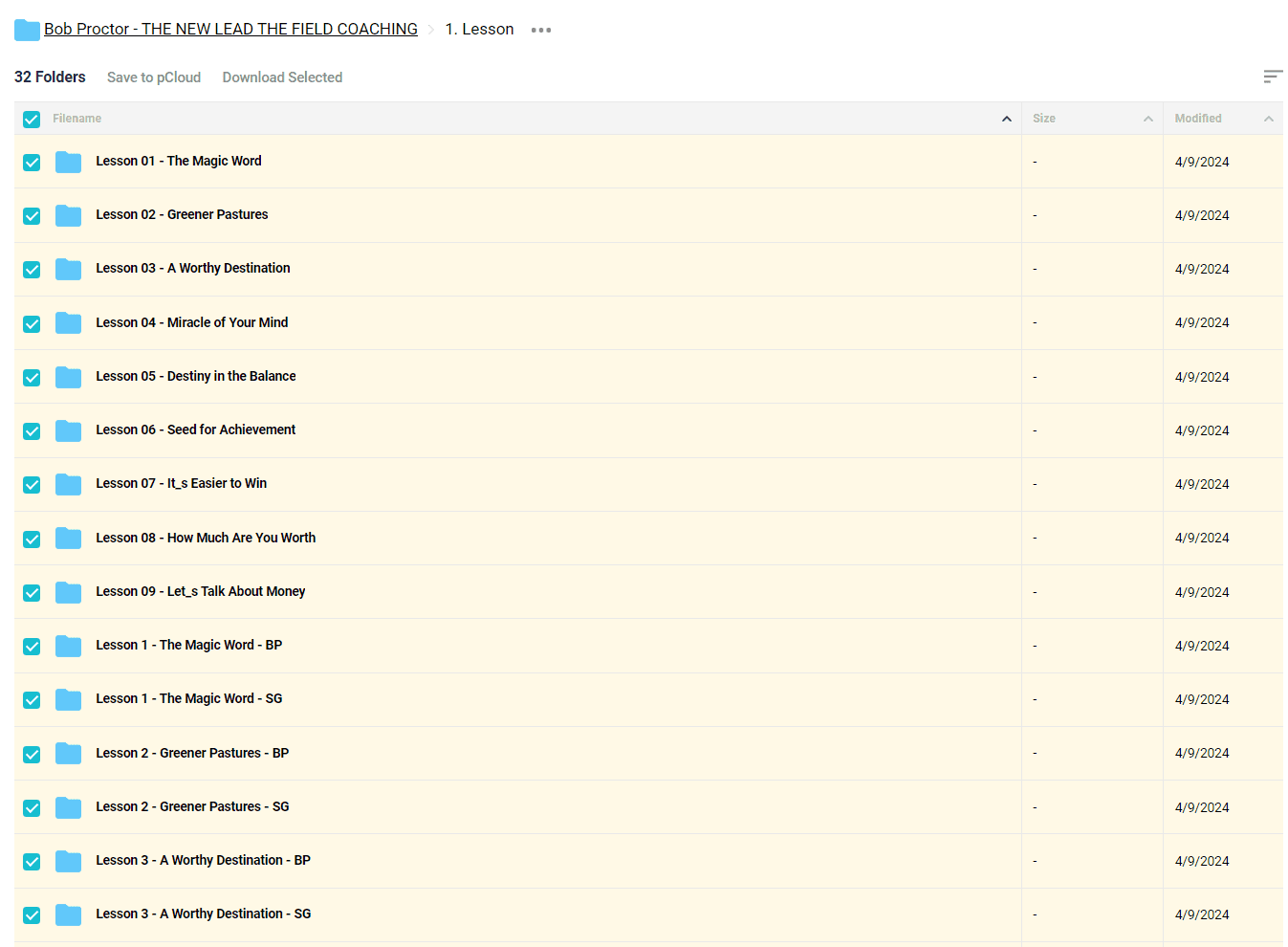The image size is (1288, 947).
Task: Click folder icon of Lesson 05 - Destiny in the Balance
Action: pos(68,377)
